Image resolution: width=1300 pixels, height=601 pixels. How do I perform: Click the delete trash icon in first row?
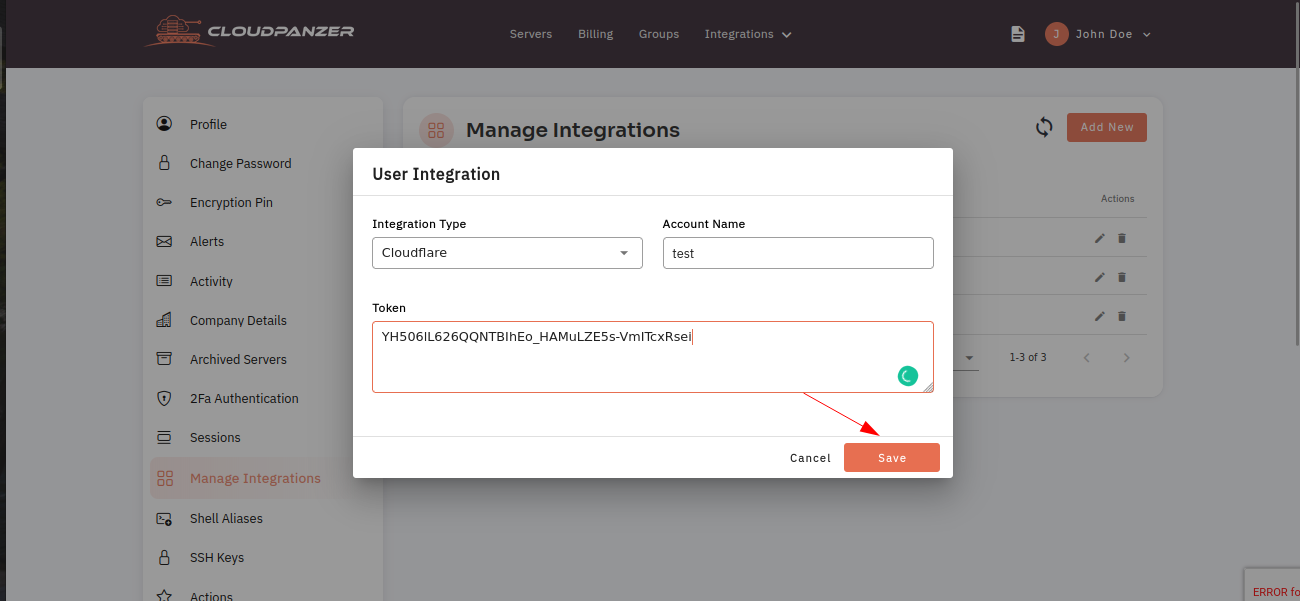pyautogui.click(x=1121, y=238)
